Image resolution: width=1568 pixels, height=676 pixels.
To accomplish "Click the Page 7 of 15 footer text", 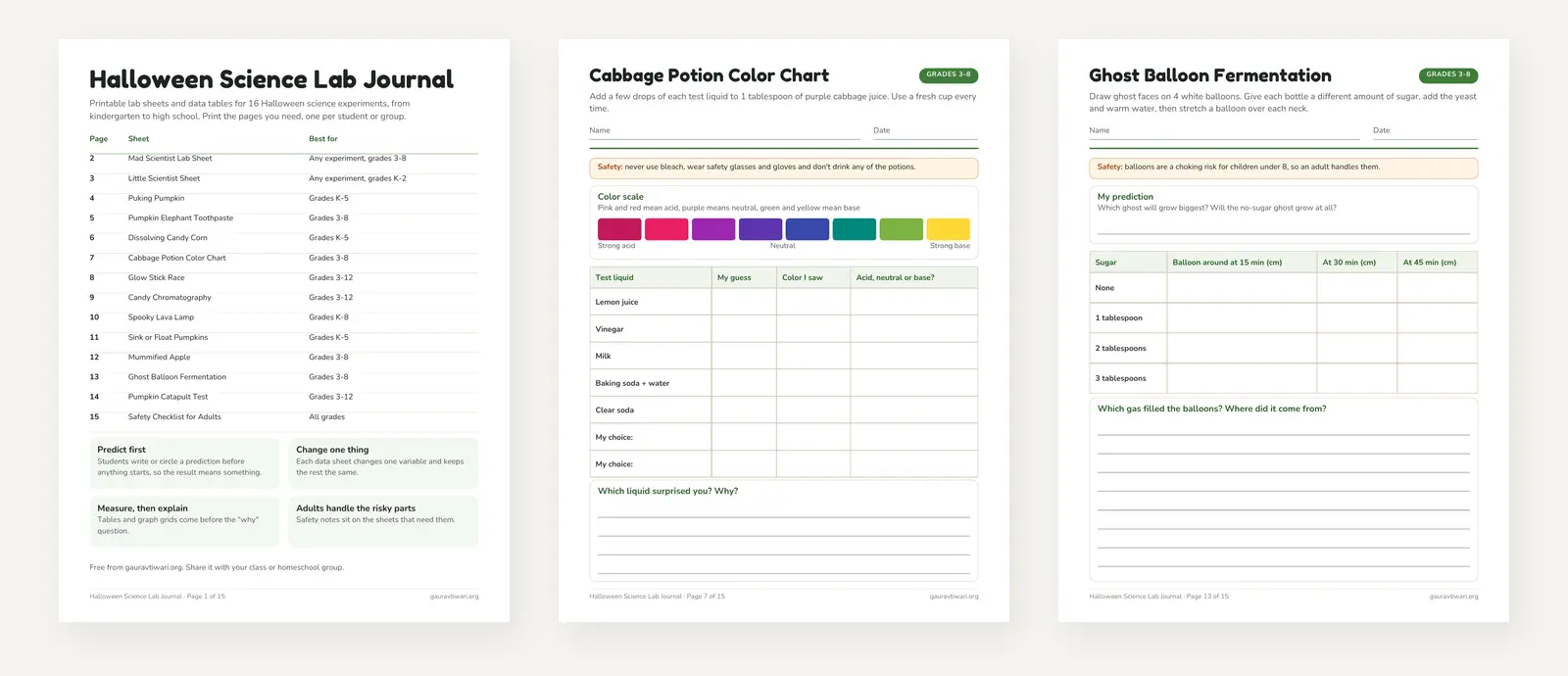I will click(x=706, y=597).
